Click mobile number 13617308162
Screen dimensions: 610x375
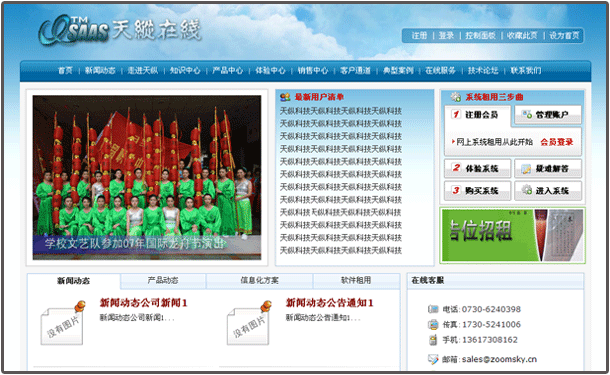pyautogui.click(x=490, y=340)
